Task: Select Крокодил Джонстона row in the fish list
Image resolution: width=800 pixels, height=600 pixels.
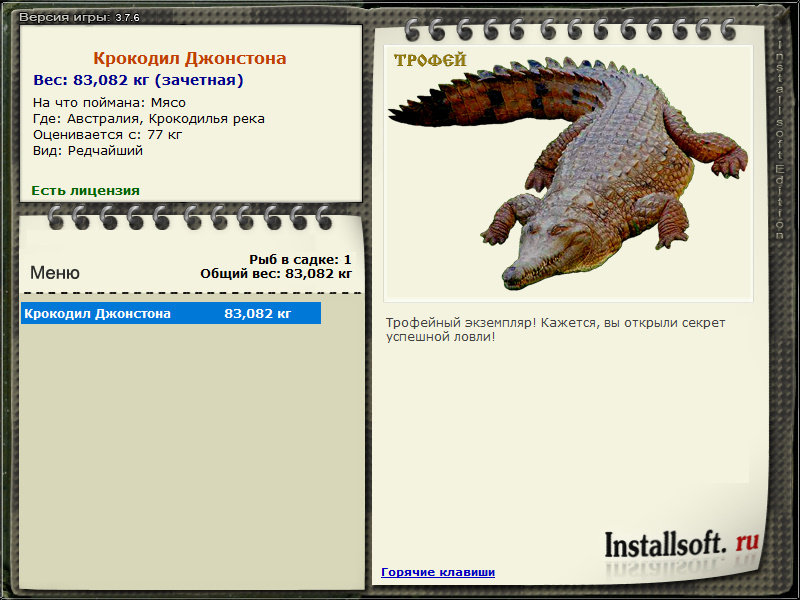Action: coord(171,313)
